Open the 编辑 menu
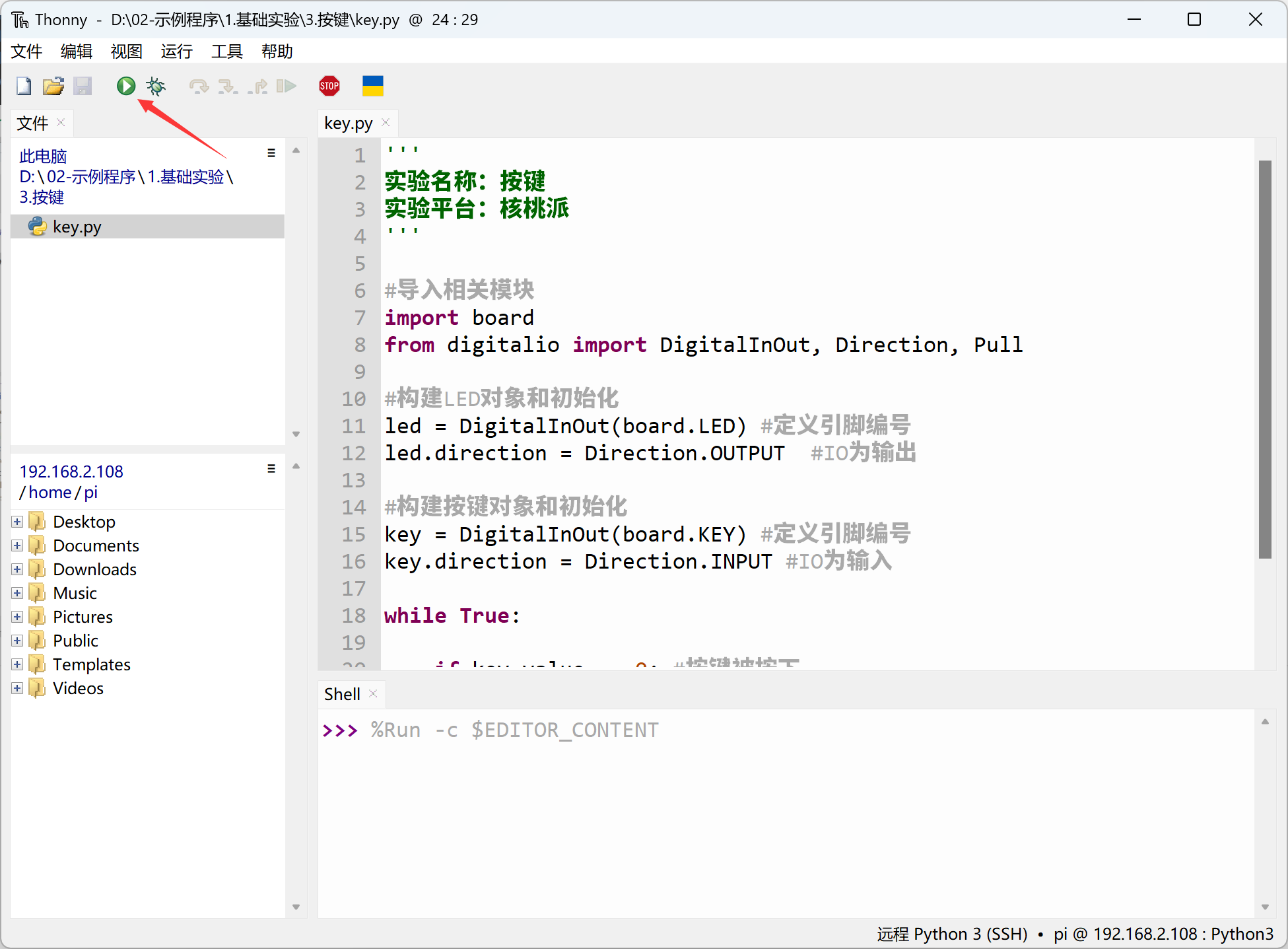The width and height of the screenshot is (1288, 949). 77,52
